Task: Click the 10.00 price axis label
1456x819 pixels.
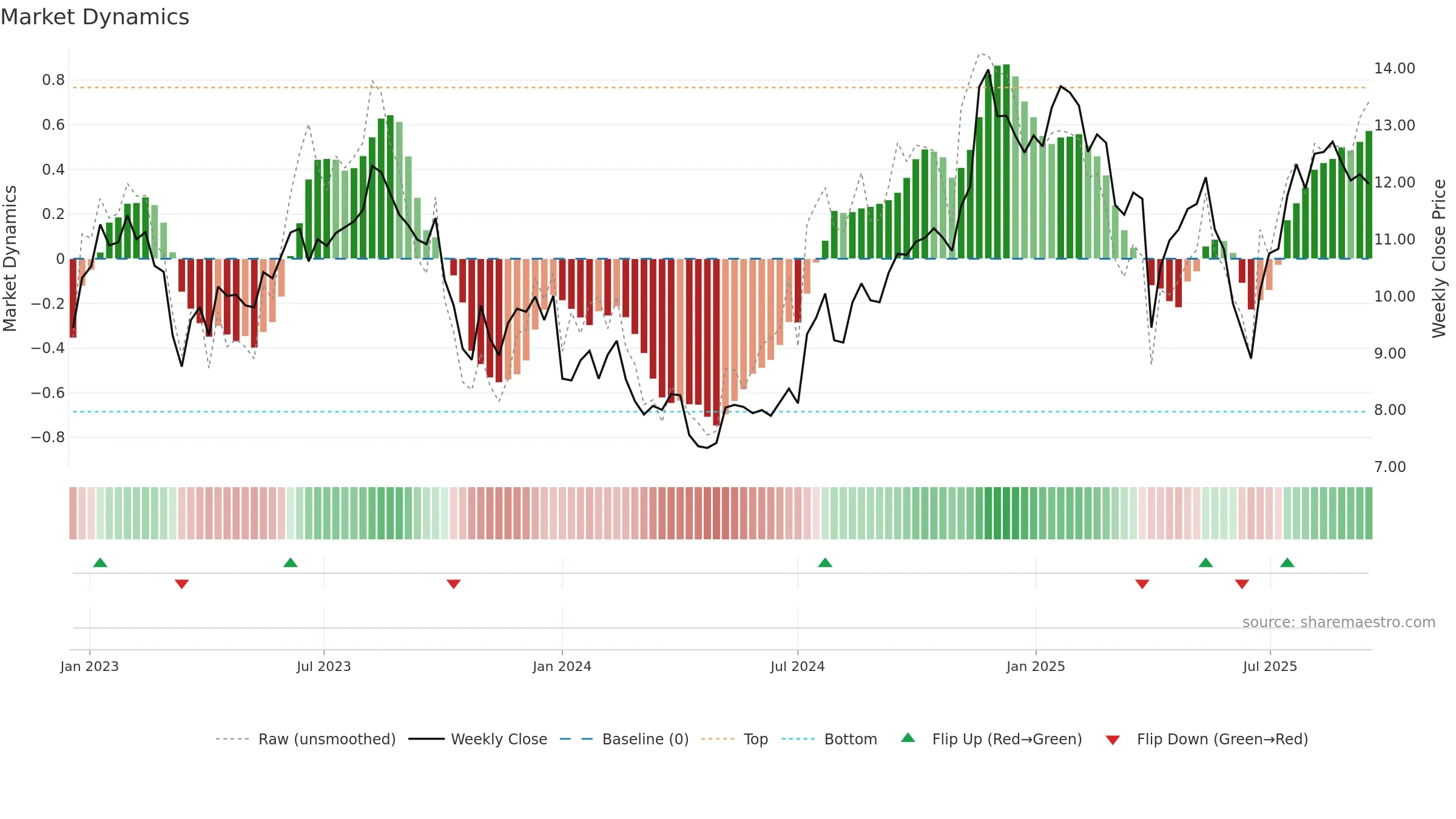Action: pos(1395,297)
